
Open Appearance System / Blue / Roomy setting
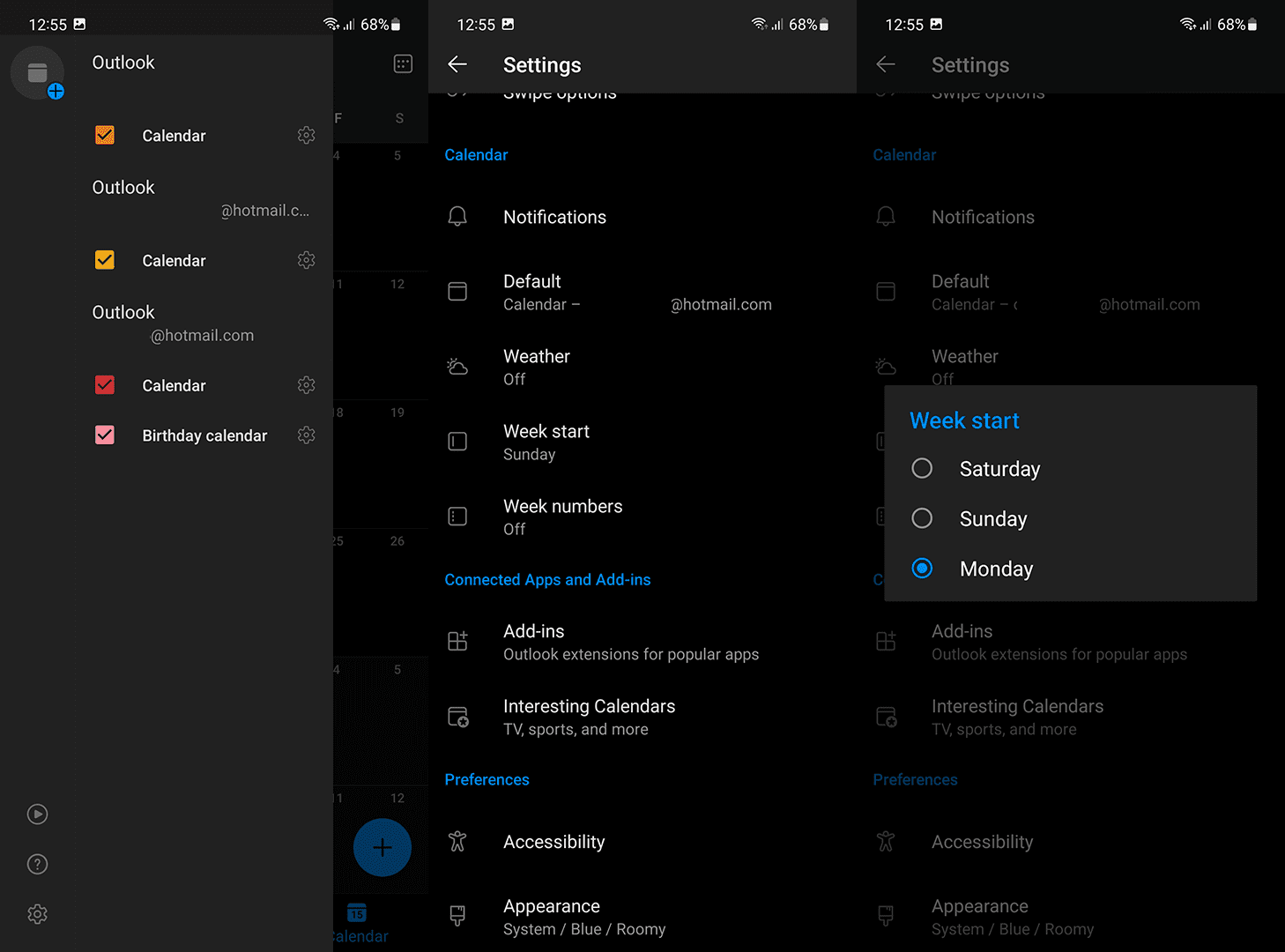[642, 917]
